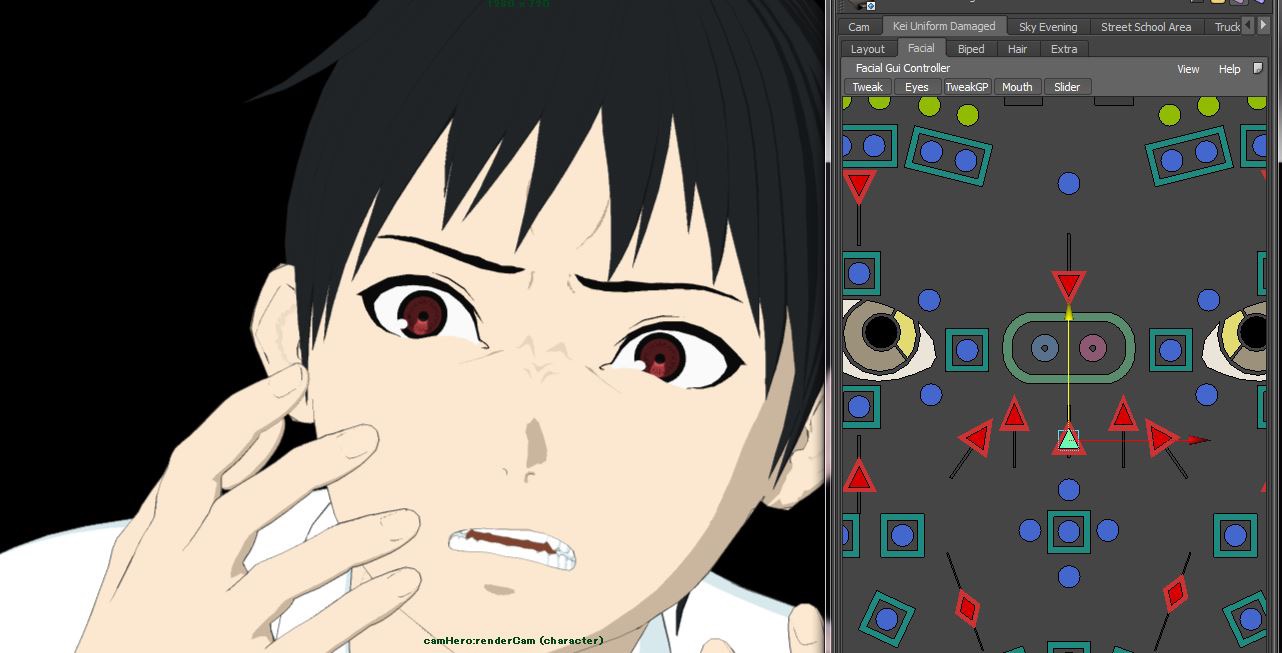Image resolution: width=1282 pixels, height=653 pixels.
Task: Select upright teal square left of mouth
Action: [x=902, y=536]
